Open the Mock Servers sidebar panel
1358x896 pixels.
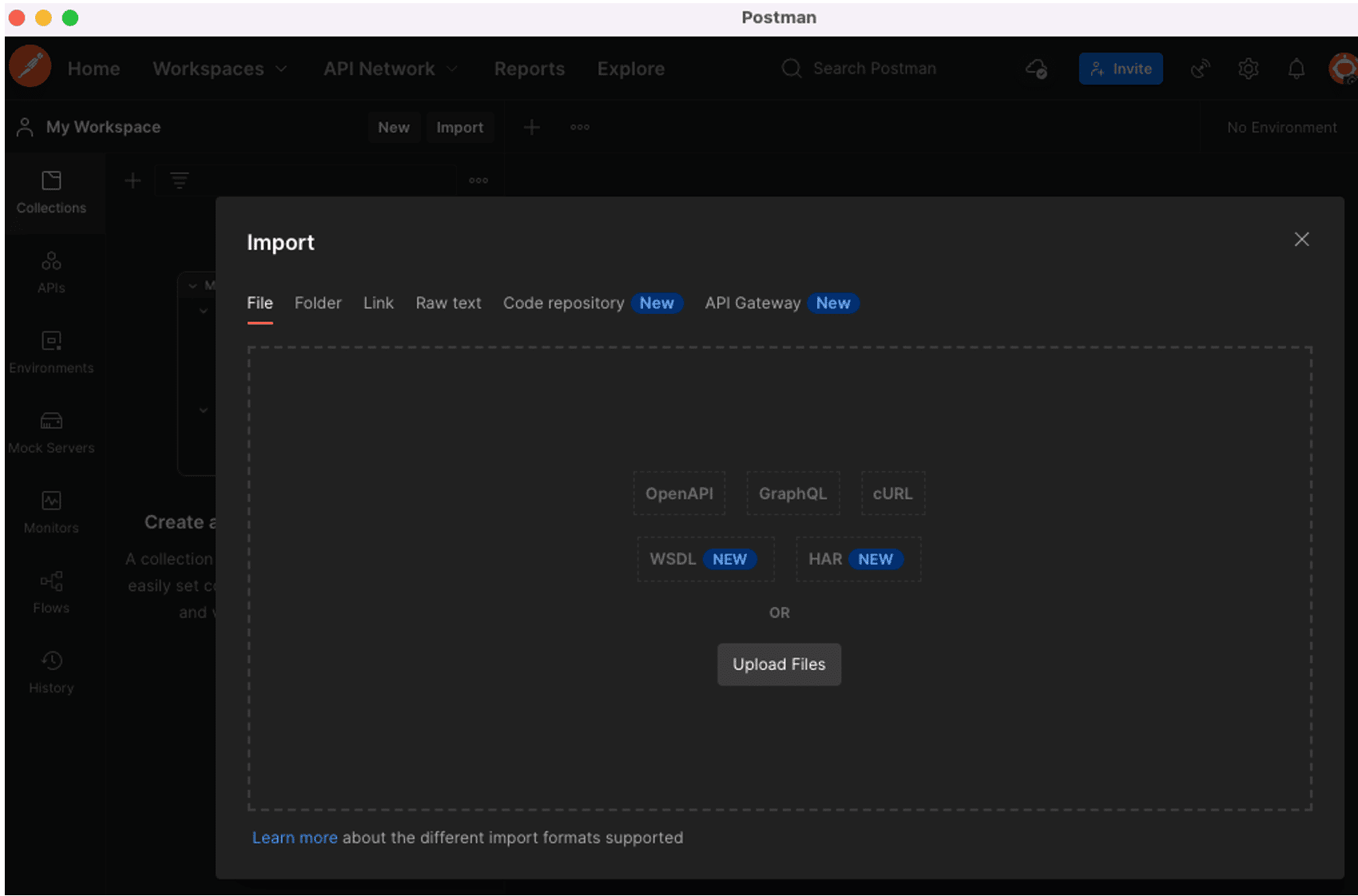tap(51, 433)
